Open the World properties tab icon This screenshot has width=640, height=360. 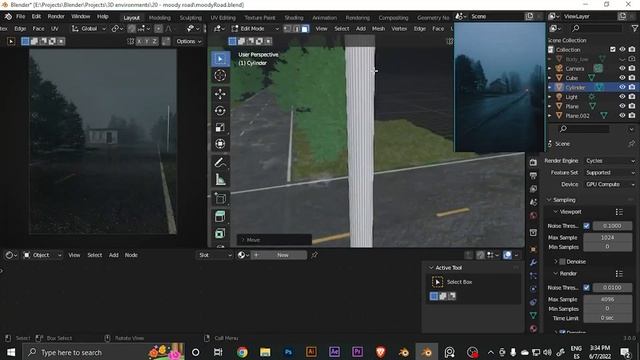pyautogui.click(x=533, y=216)
